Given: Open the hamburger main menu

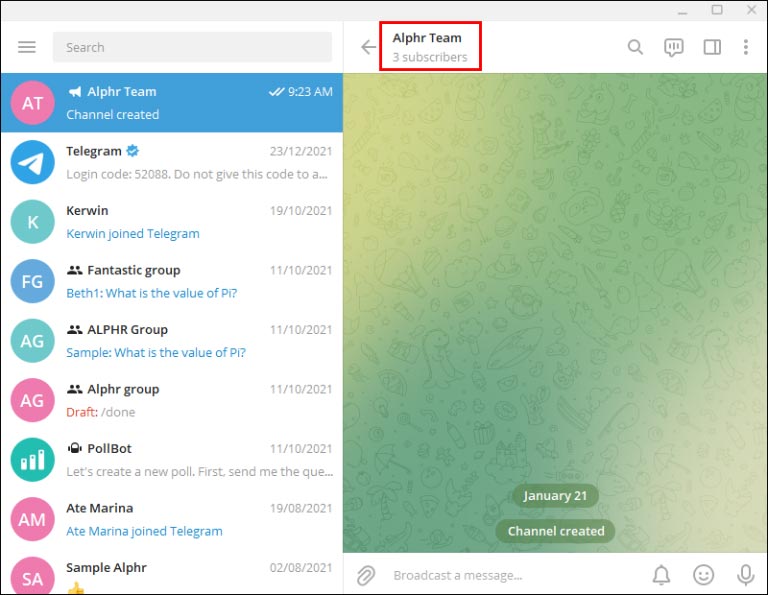Looking at the screenshot, I should tap(27, 47).
